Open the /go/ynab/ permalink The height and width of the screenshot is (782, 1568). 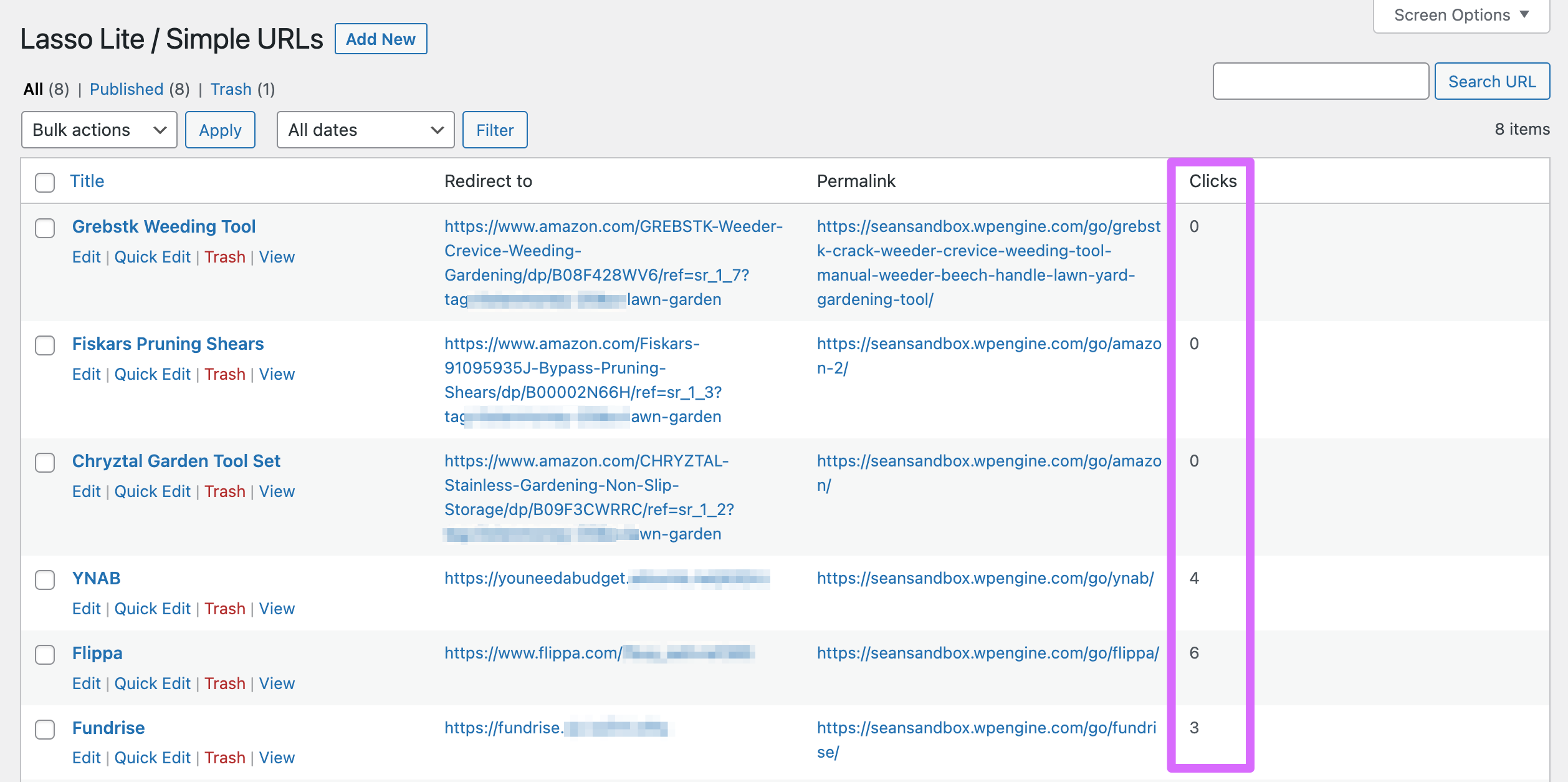[x=985, y=578]
